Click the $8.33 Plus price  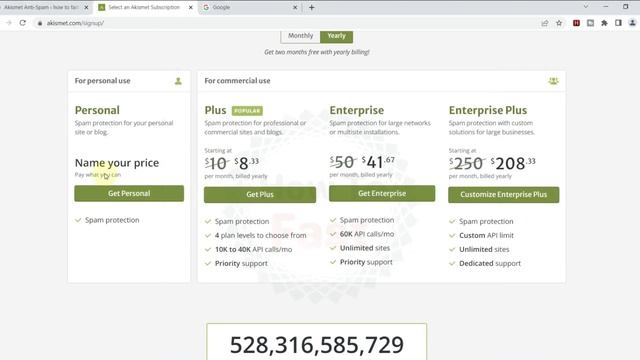tap(247, 163)
